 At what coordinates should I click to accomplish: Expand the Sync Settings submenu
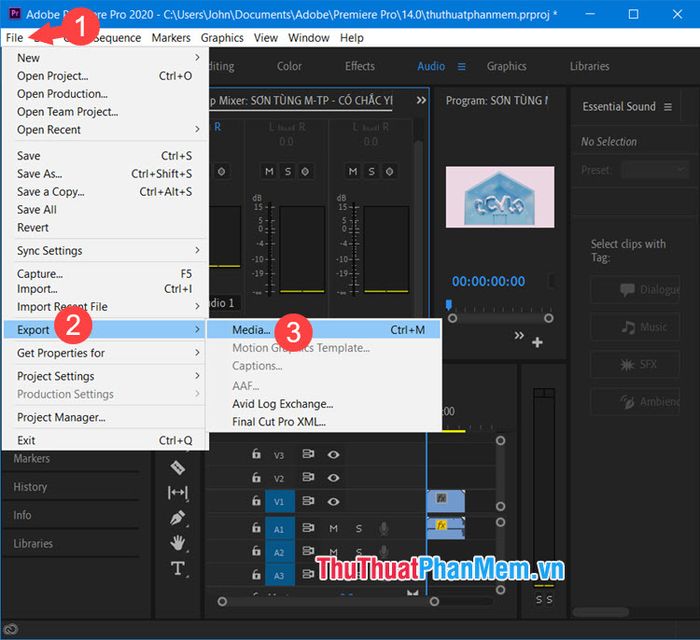(106, 250)
